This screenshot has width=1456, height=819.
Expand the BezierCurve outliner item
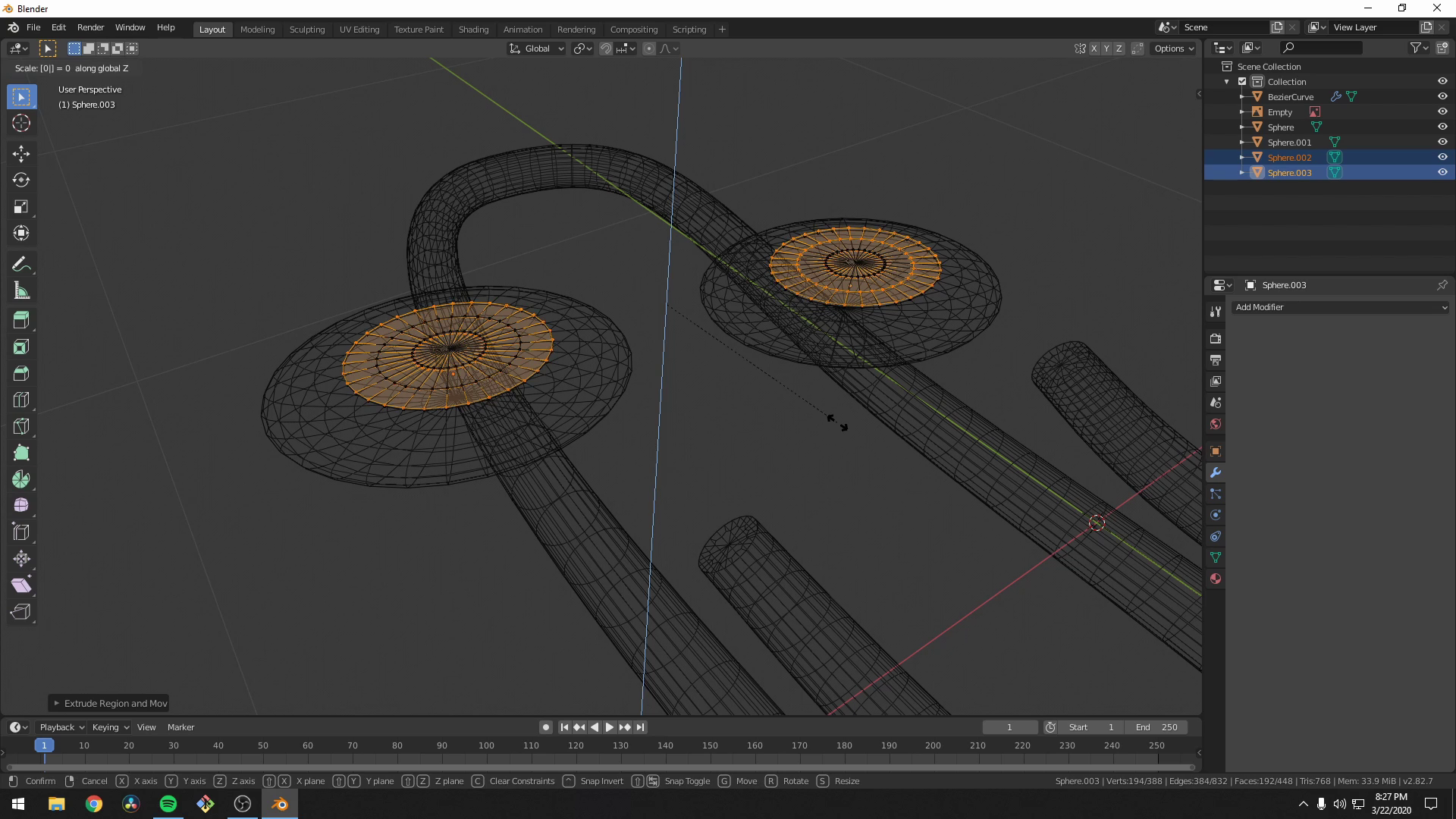pos(1241,96)
